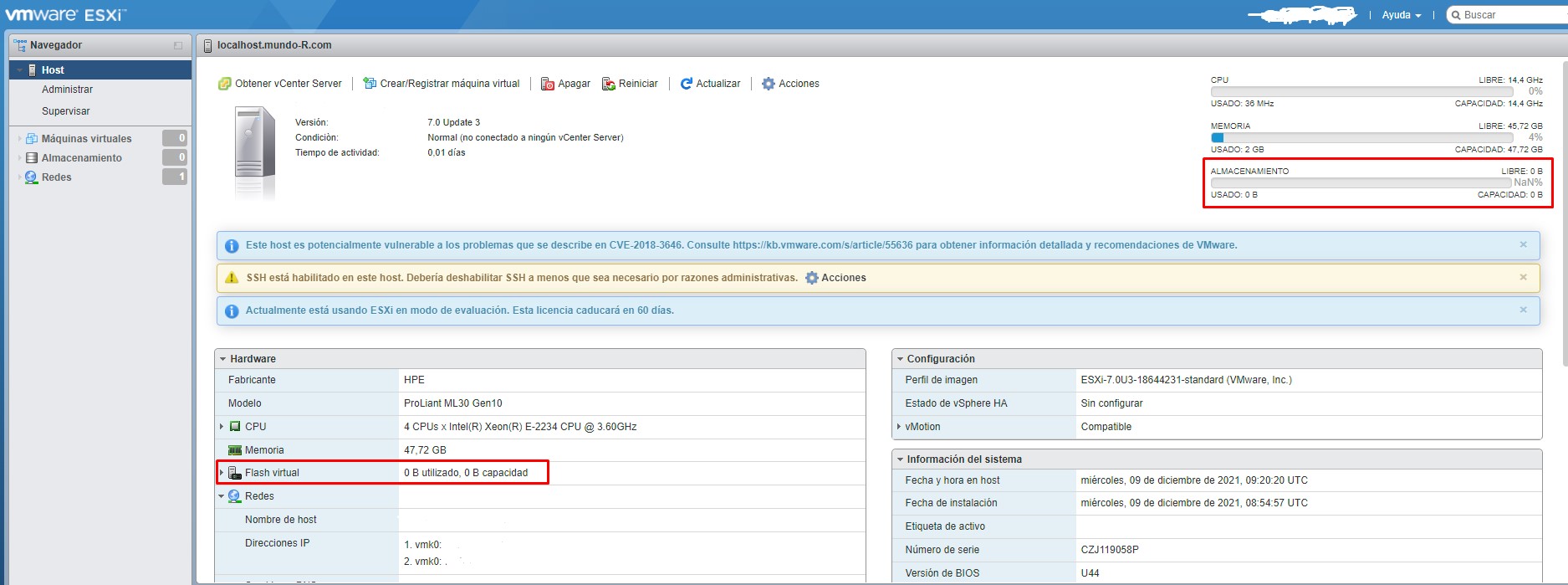Expand the CPU row details

[222, 427]
